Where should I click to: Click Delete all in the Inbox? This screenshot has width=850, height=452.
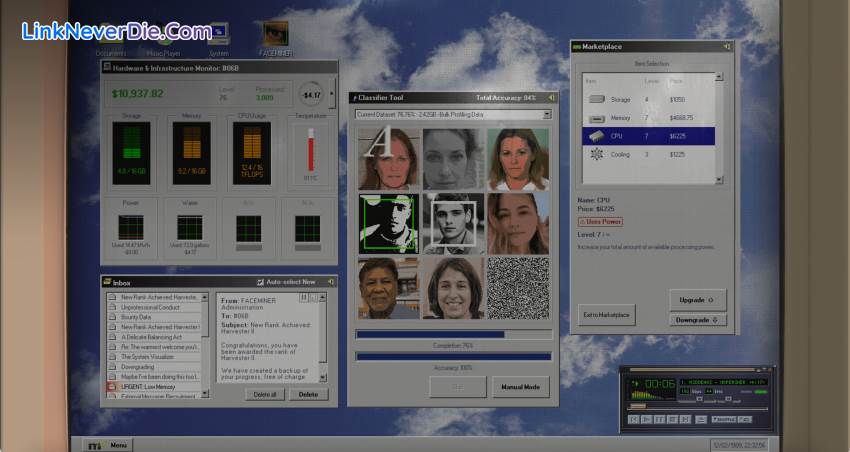tap(265, 394)
